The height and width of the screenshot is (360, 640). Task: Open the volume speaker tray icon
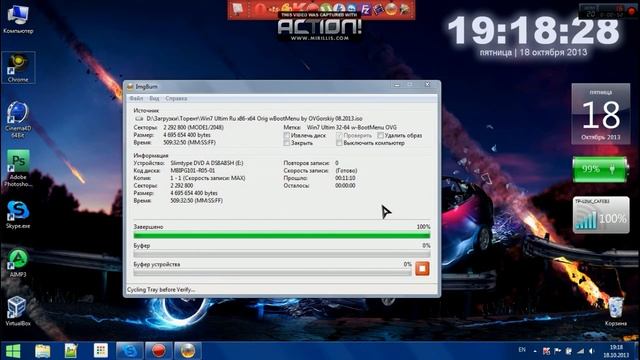pyautogui.click(x=591, y=351)
